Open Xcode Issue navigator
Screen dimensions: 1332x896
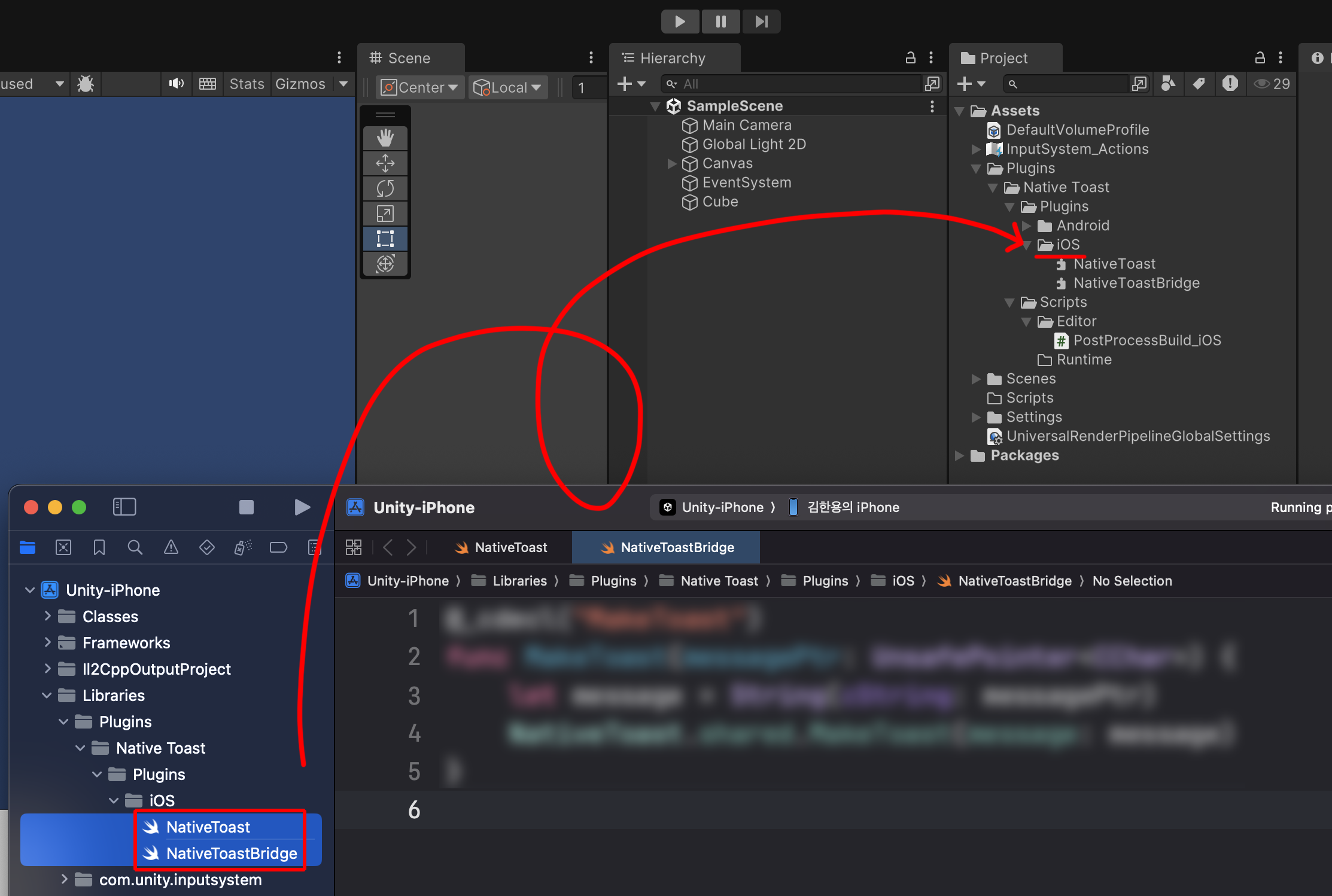(x=171, y=547)
